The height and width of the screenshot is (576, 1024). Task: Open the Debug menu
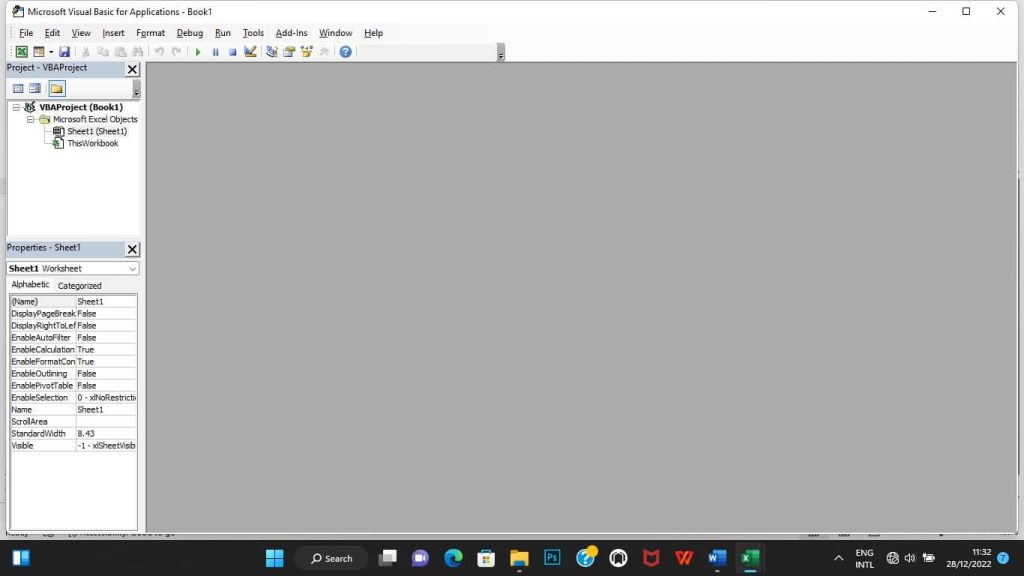(x=189, y=33)
